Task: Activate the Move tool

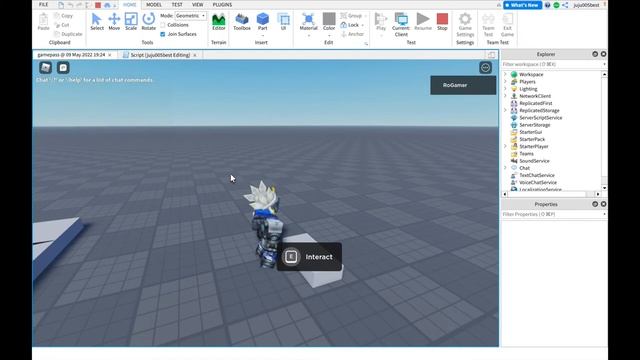Action: click(x=114, y=22)
